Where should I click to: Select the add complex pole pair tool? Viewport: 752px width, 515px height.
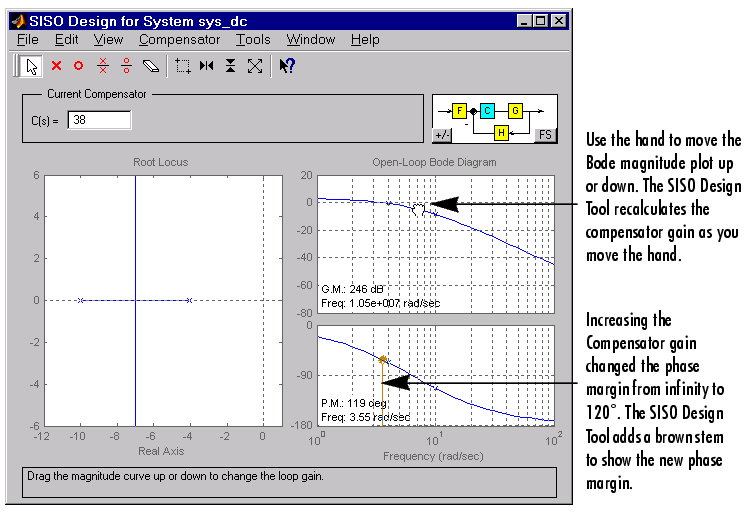pyautogui.click(x=103, y=66)
